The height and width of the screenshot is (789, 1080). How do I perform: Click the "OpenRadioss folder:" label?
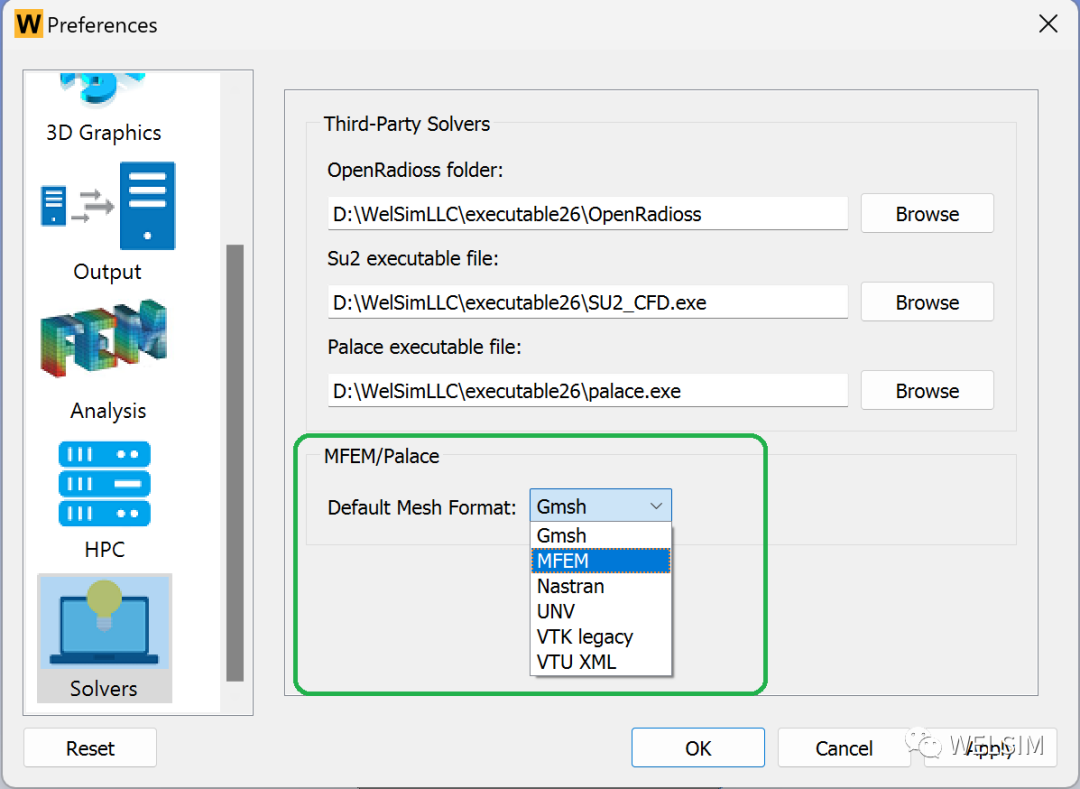pyautogui.click(x=415, y=170)
